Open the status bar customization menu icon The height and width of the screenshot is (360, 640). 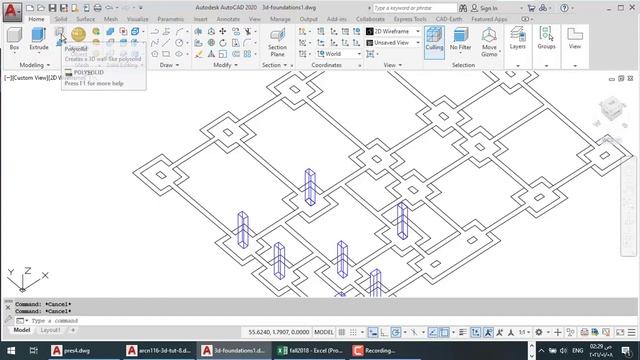[631, 332]
